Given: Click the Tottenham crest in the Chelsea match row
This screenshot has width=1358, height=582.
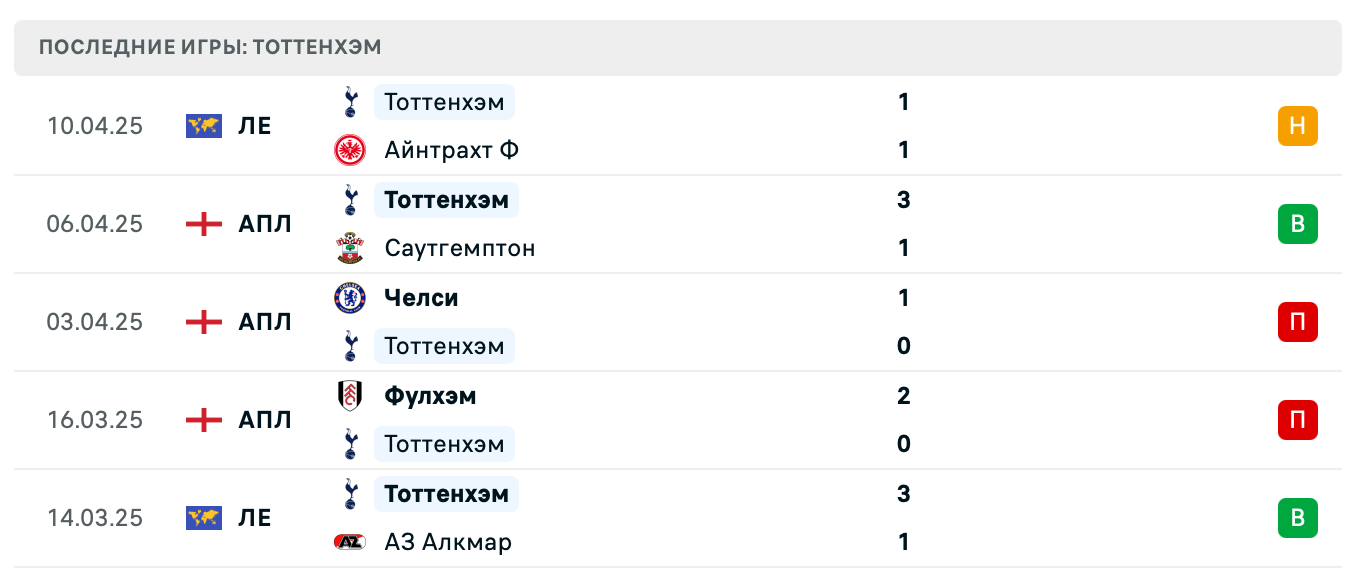Looking at the screenshot, I should 350,345.
